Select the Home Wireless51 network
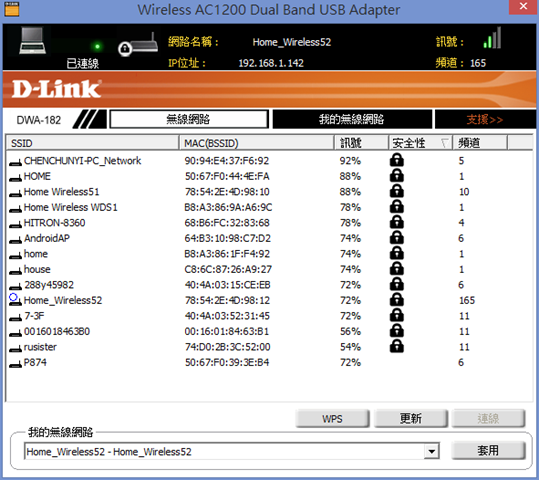 point(269,192)
